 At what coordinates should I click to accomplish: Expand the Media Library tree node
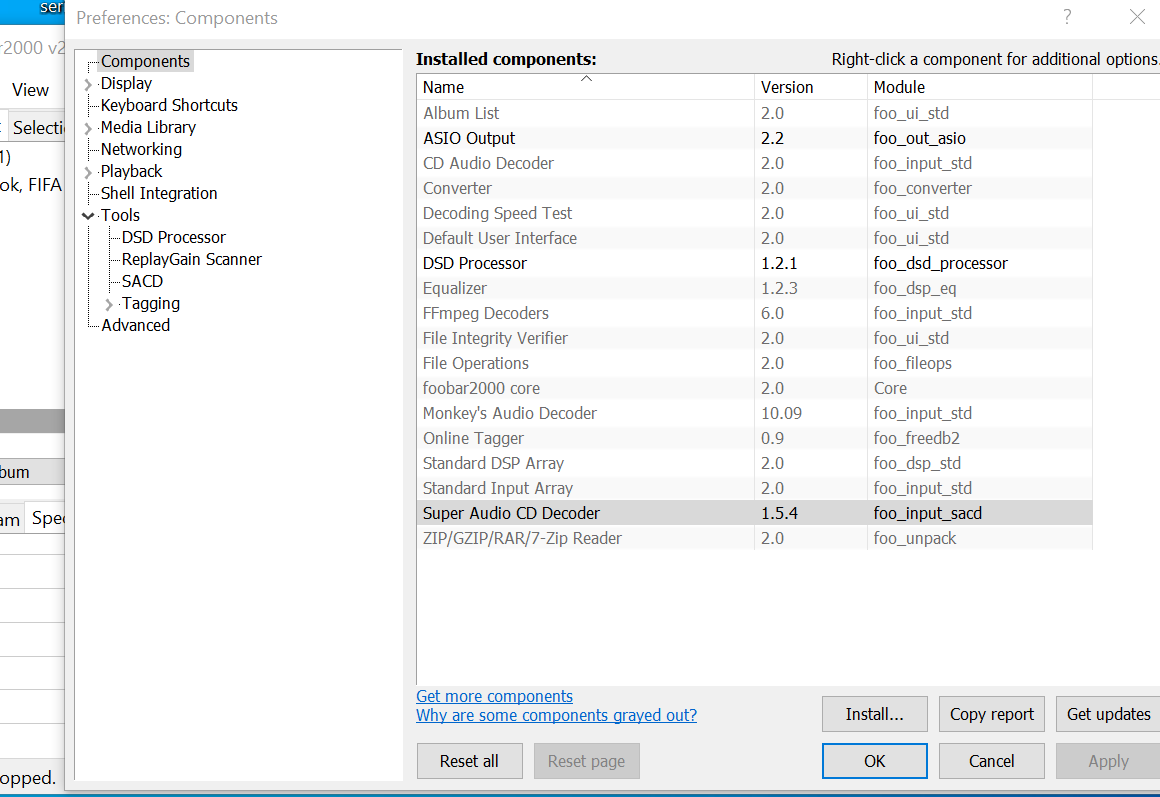tap(89, 128)
